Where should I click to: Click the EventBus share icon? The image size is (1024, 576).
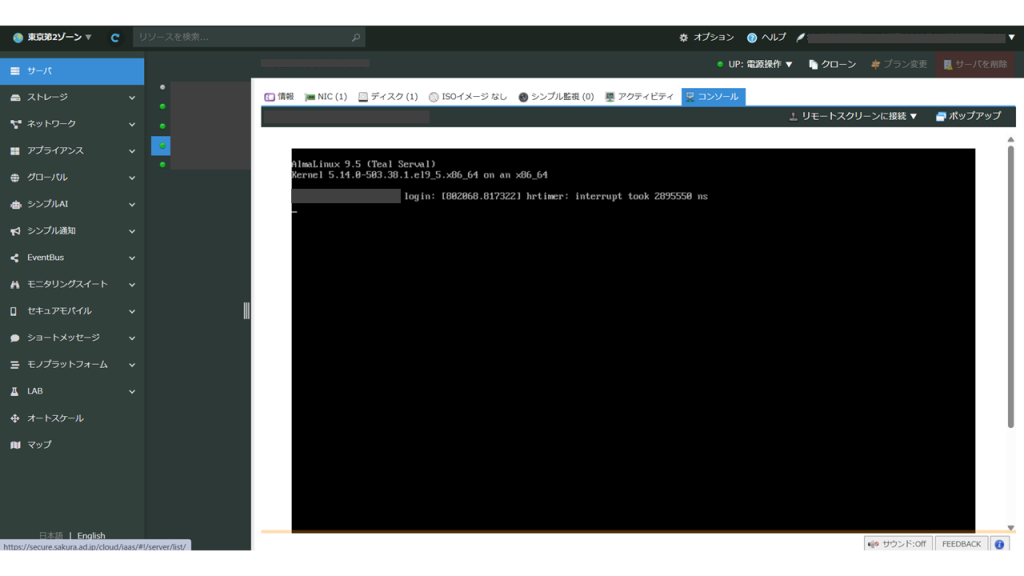tap(15, 258)
